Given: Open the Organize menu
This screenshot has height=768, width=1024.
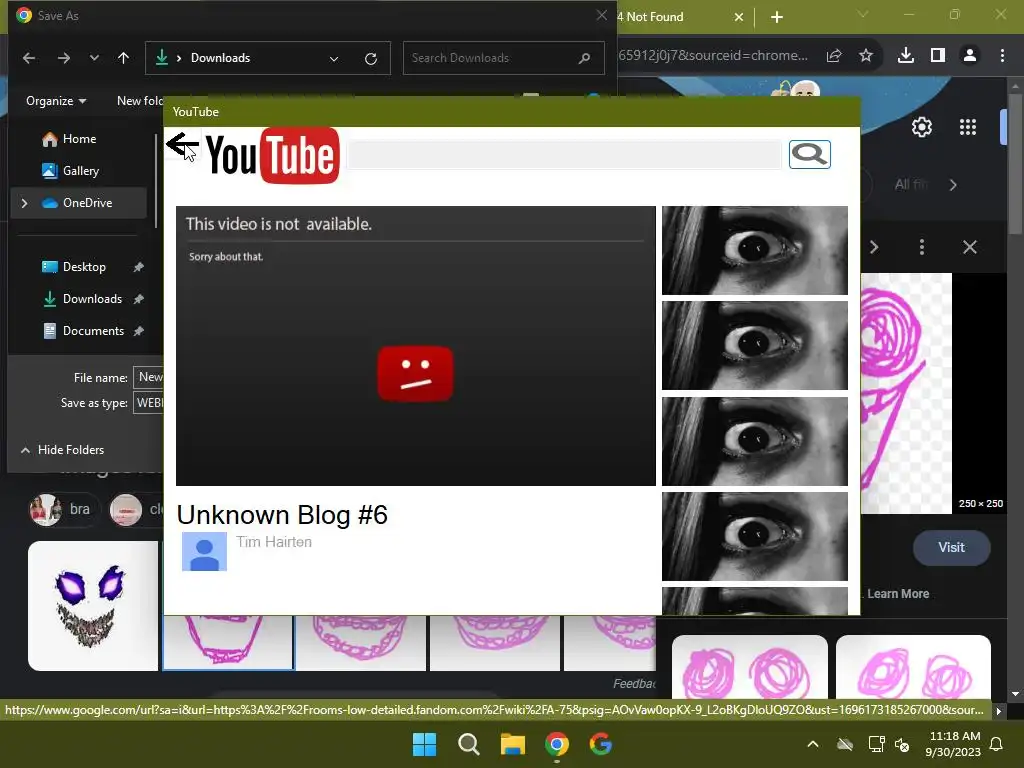Looking at the screenshot, I should click(x=56, y=101).
